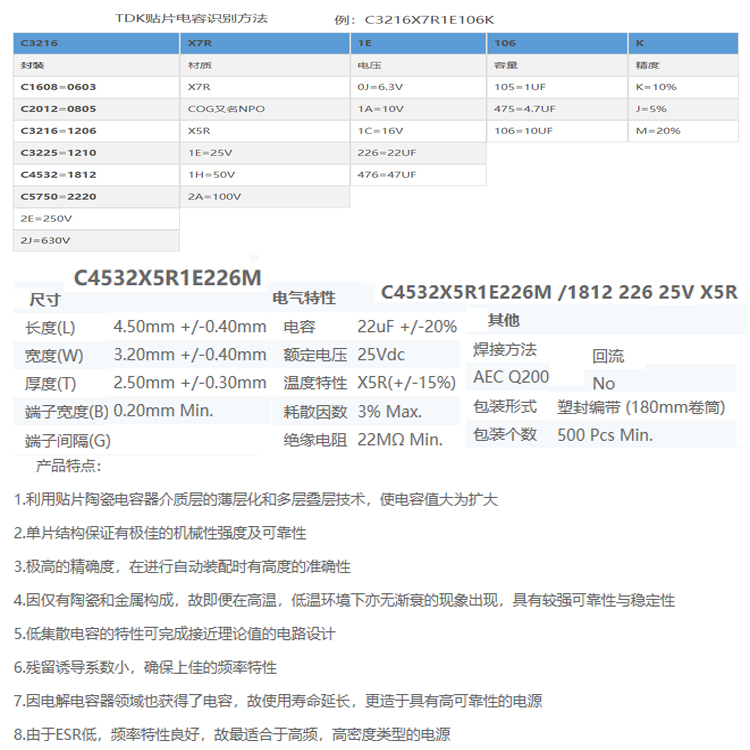This screenshot has width=750, height=750.
Task: Click feature line 1 about 薄层化
Action: [x=256, y=500]
